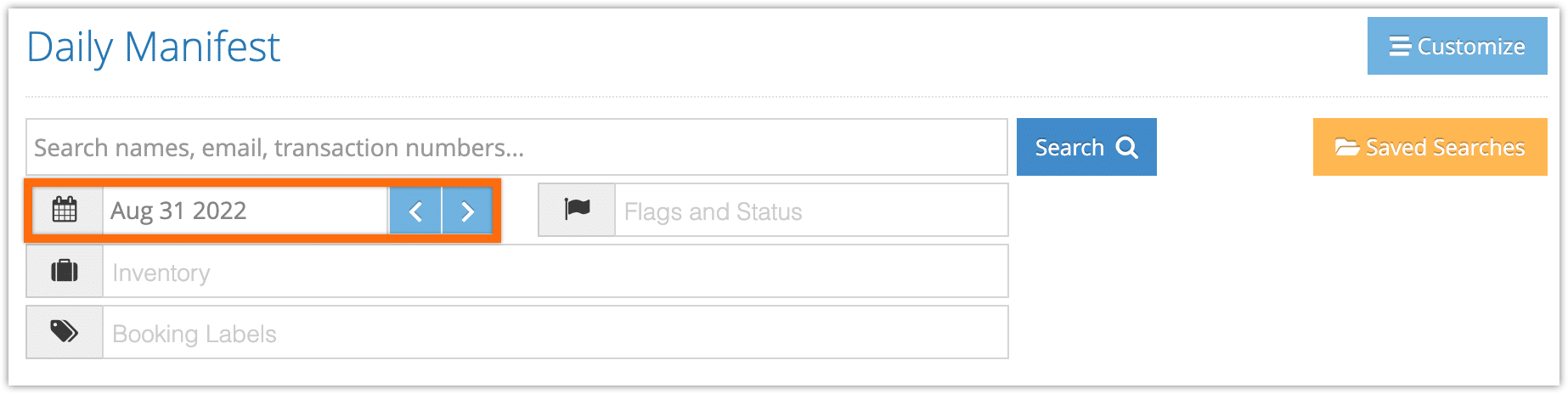Viewport: 1568px width, 394px height.
Task: Open Saved Searches
Action: tap(1430, 147)
